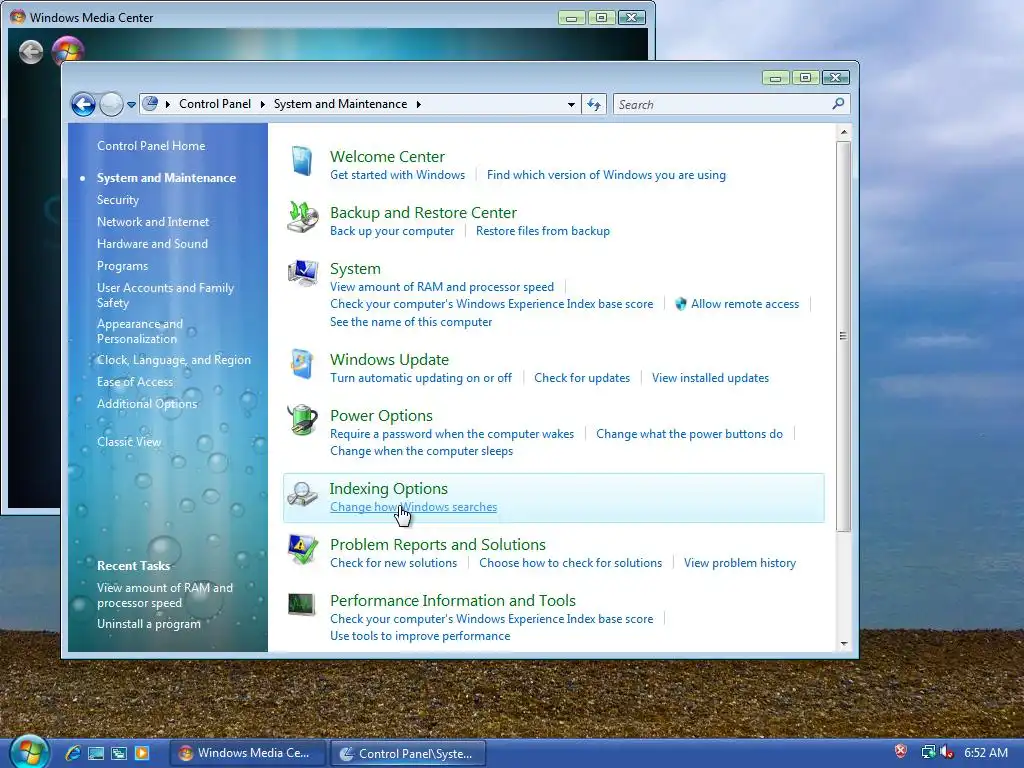Click the System computer icon
Image resolution: width=1024 pixels, height=768 pixels.
coord(303,273)
